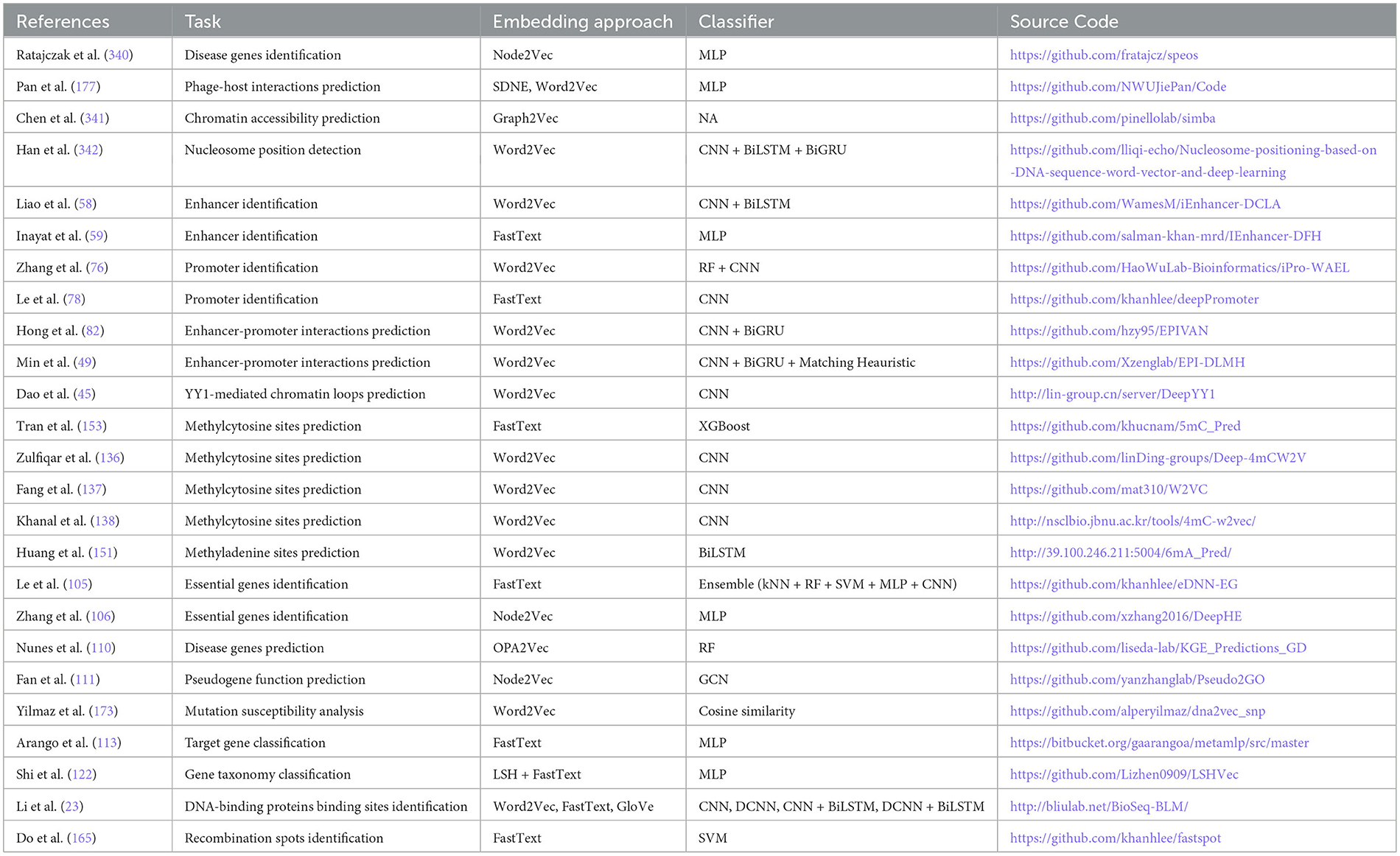Follow citation 45 for Dao et al.
Viewport: 1400px width, 856px height.
point(85,395)
